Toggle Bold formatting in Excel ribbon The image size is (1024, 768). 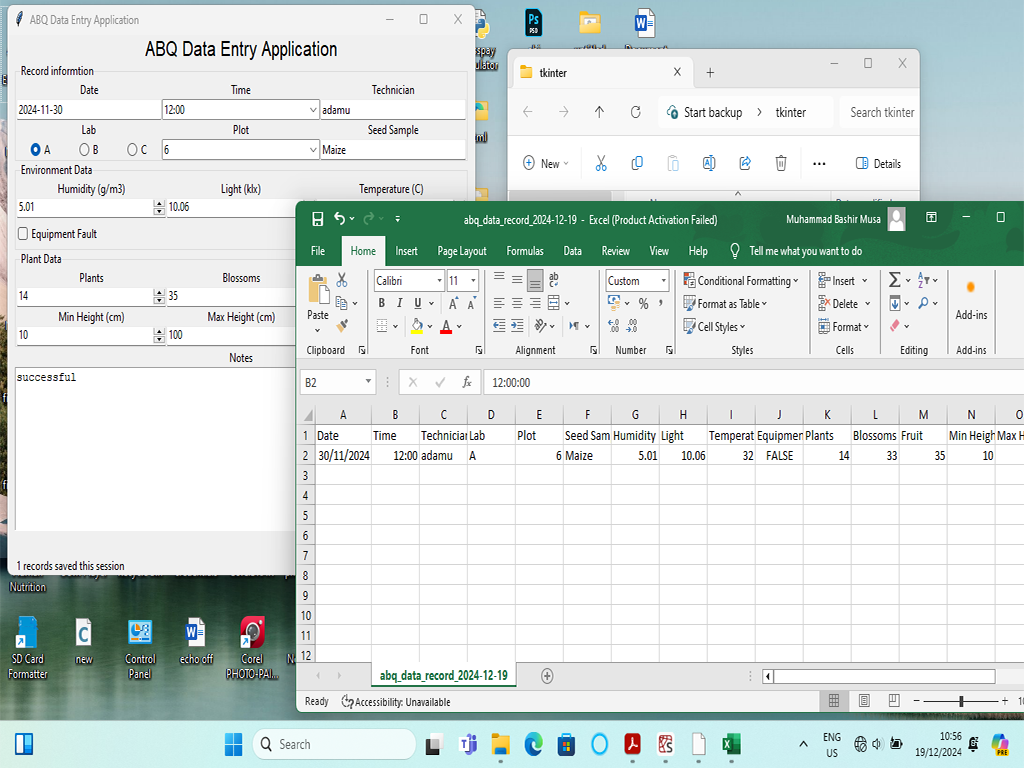(382, 303)
